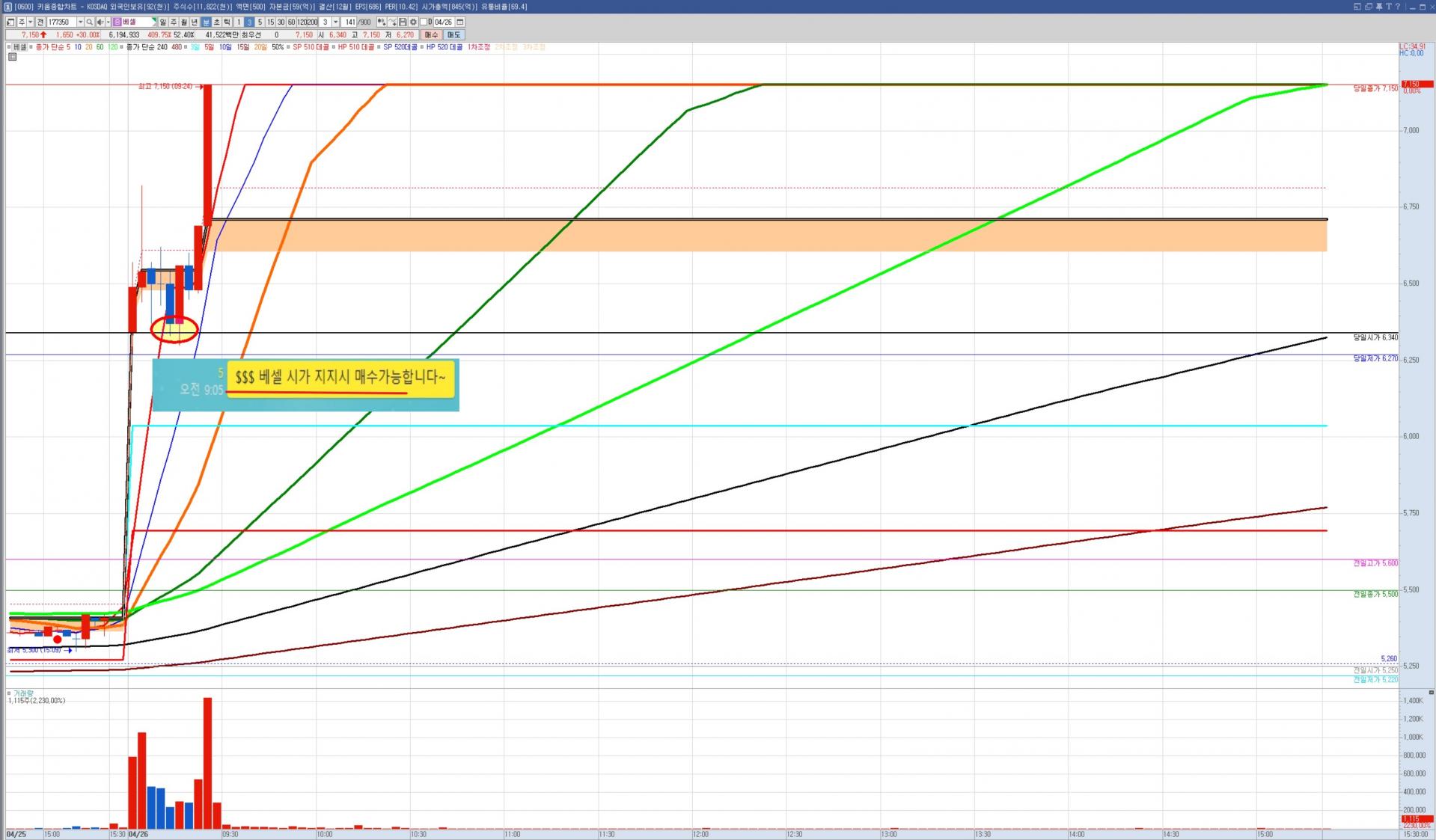
Task: Click the 매도 sell button
Action: coord(453,35)
